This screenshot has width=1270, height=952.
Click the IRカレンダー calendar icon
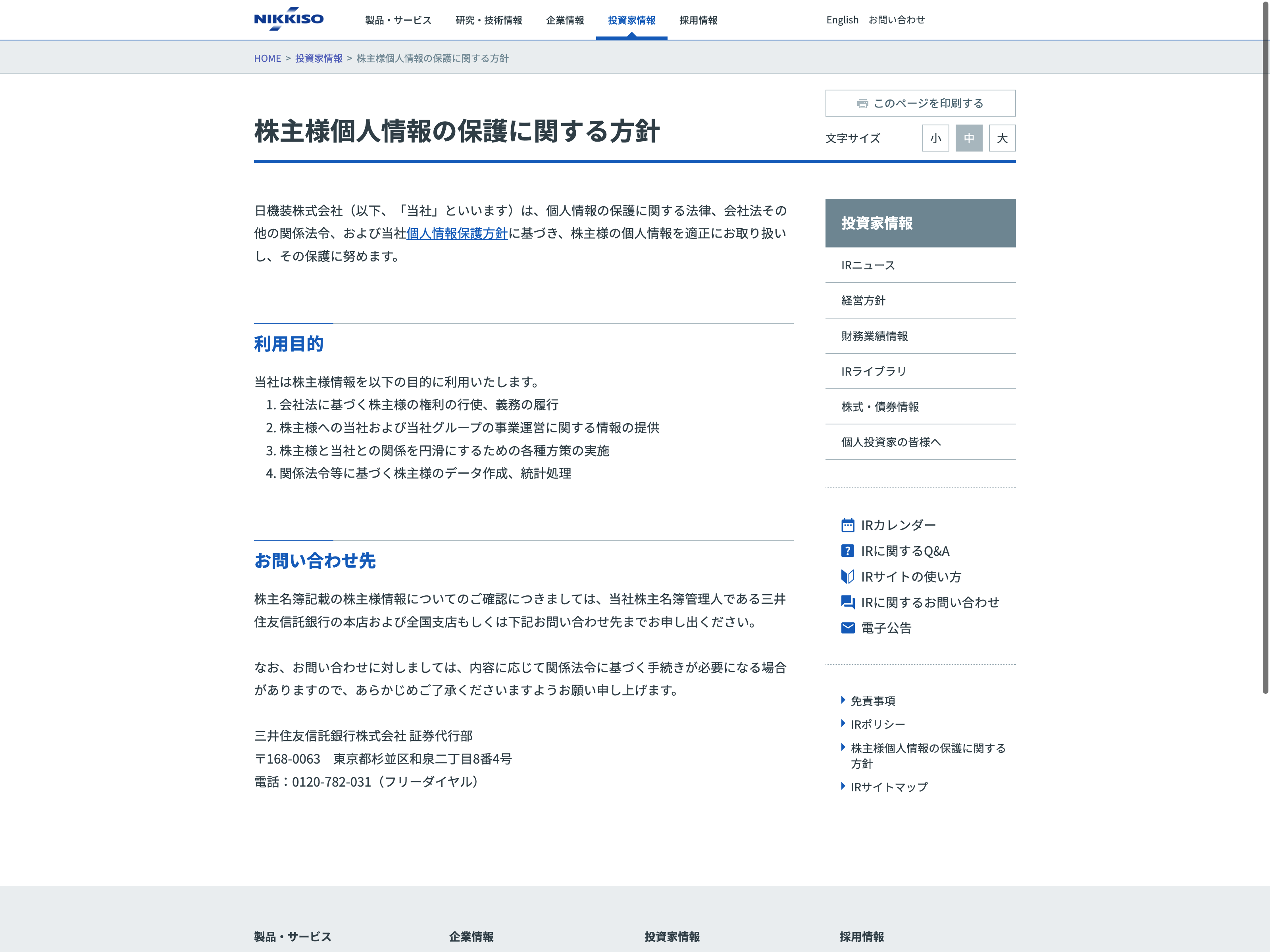coord(847,525)
